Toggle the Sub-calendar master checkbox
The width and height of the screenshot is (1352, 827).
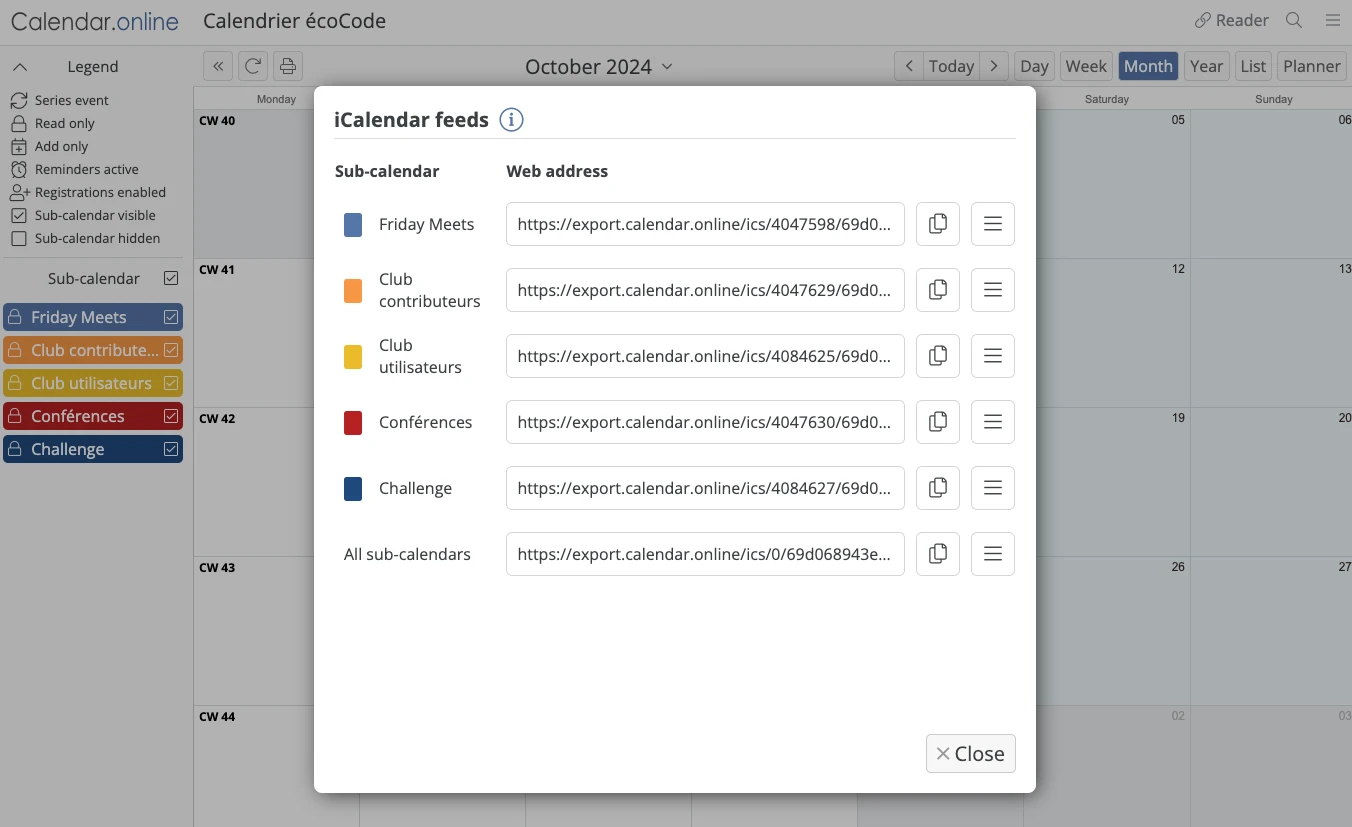[x=171, y=278]
